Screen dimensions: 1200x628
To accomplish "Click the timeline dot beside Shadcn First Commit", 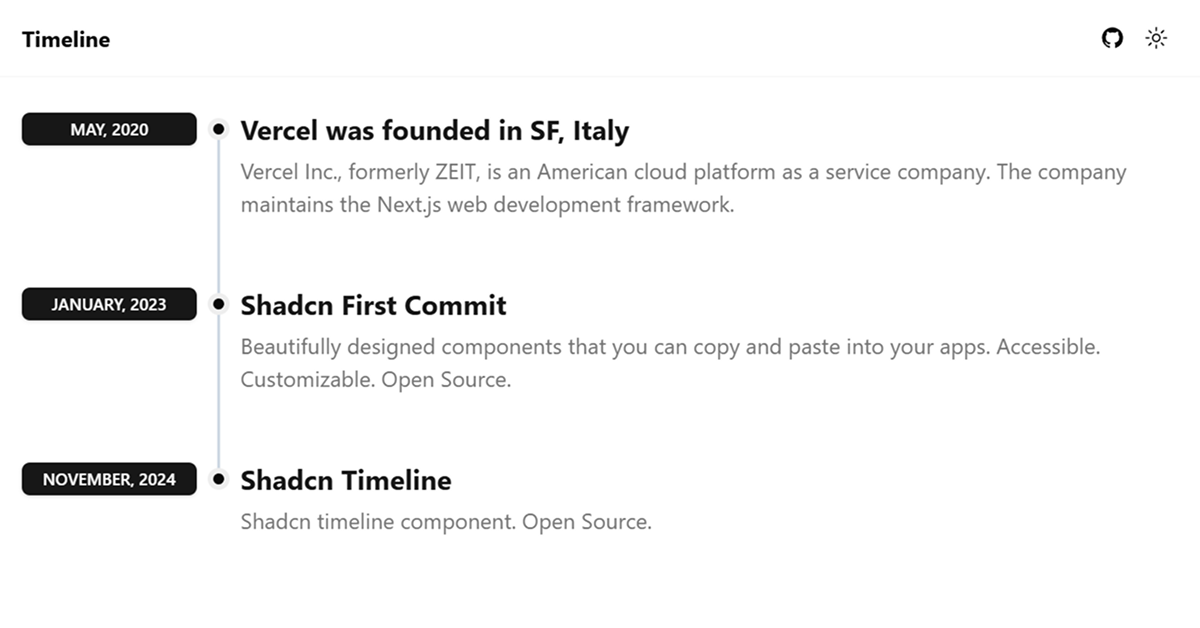I will (x=218, y=303).
